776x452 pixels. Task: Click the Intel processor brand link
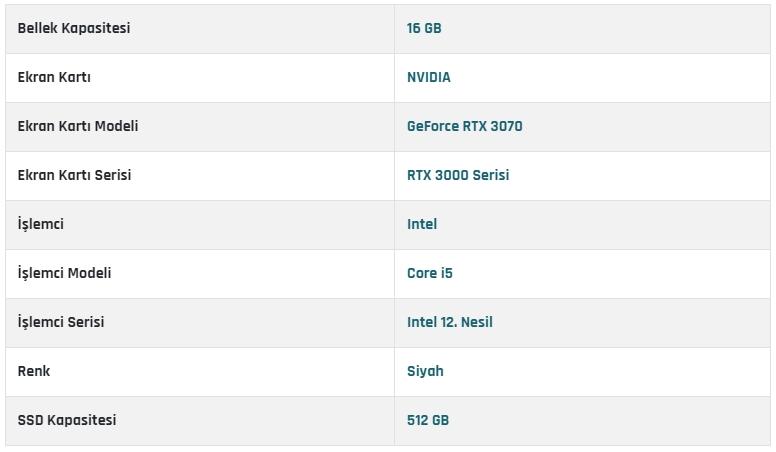422,224
